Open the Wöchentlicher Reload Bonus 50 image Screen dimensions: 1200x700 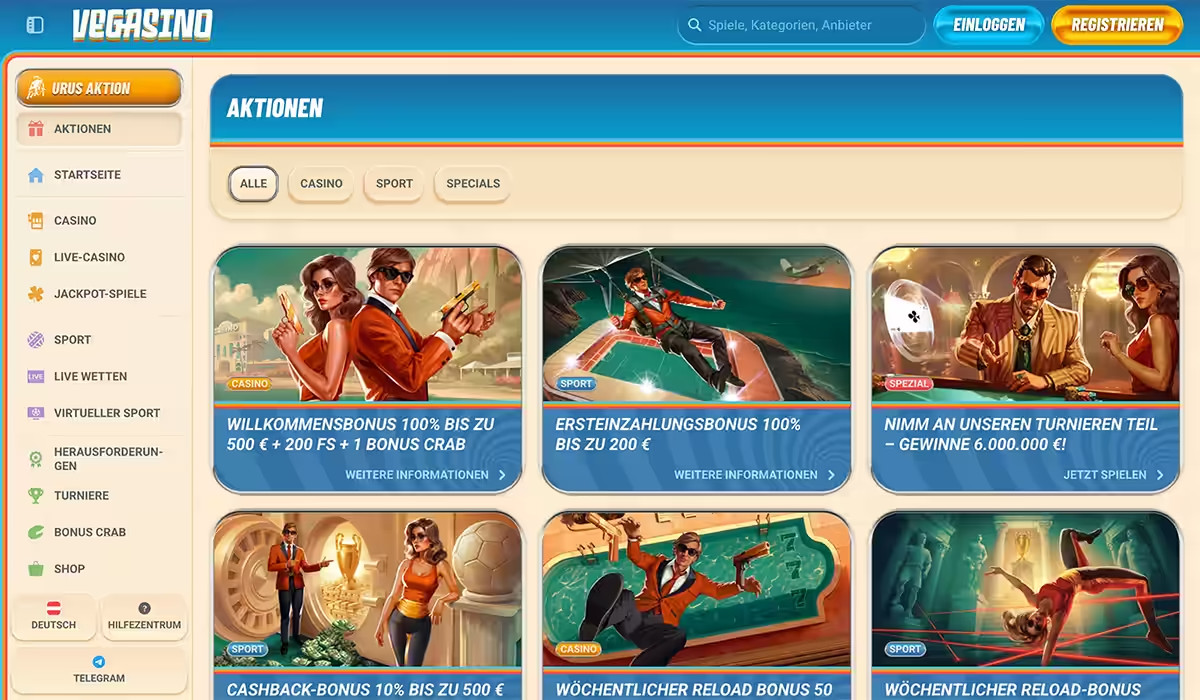pos(697,590)
